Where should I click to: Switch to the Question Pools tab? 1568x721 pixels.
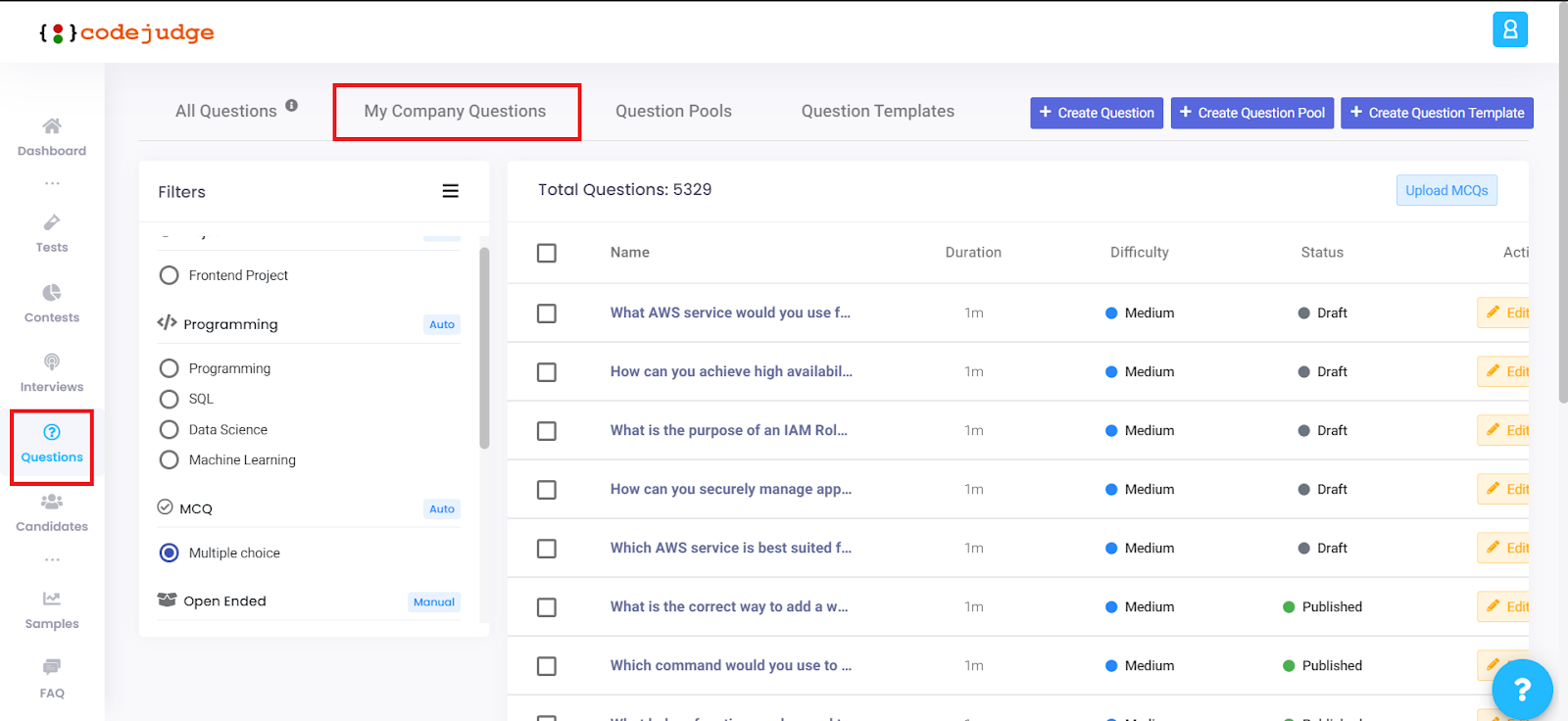point(673,112)
